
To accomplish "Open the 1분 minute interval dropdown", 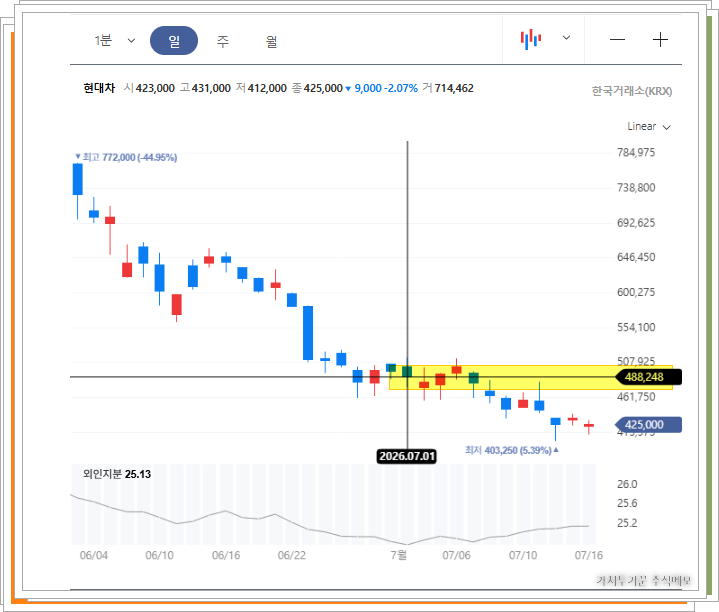I will tap(115, 40).
